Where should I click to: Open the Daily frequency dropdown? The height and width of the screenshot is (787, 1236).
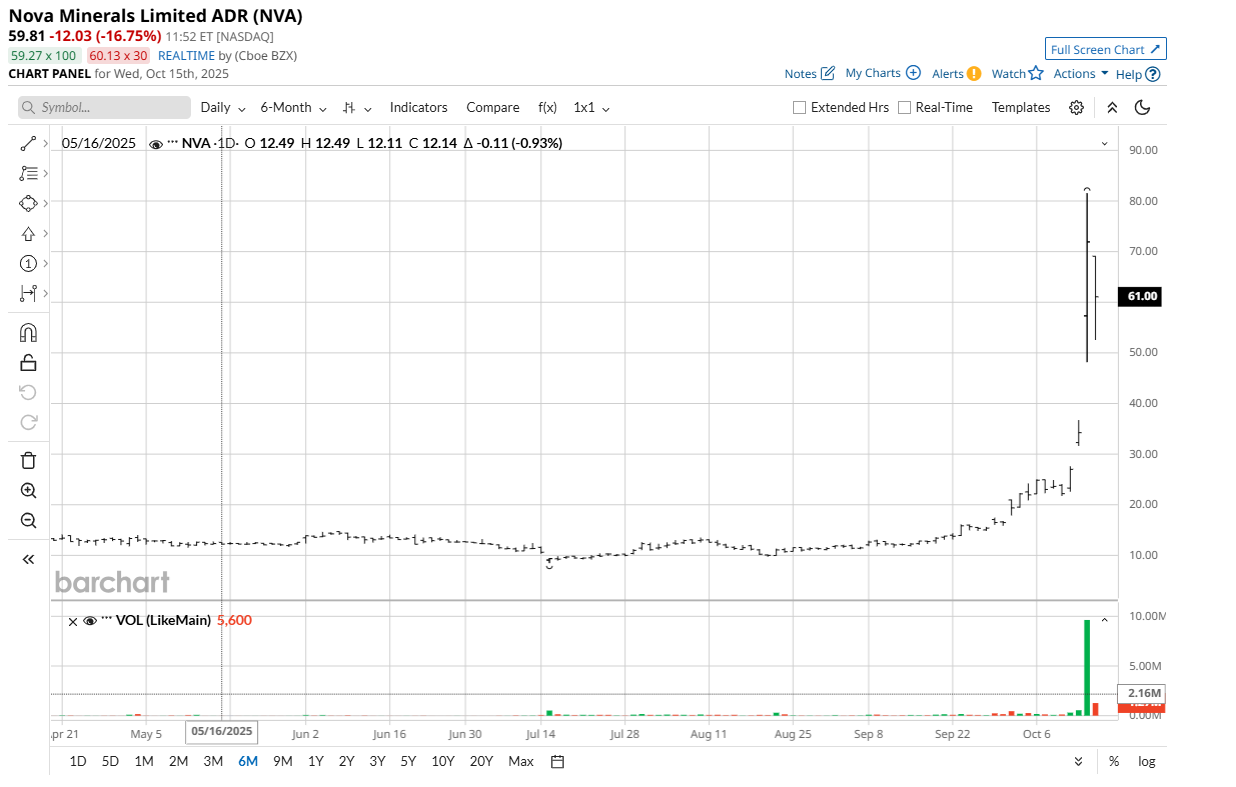[223, 107]
